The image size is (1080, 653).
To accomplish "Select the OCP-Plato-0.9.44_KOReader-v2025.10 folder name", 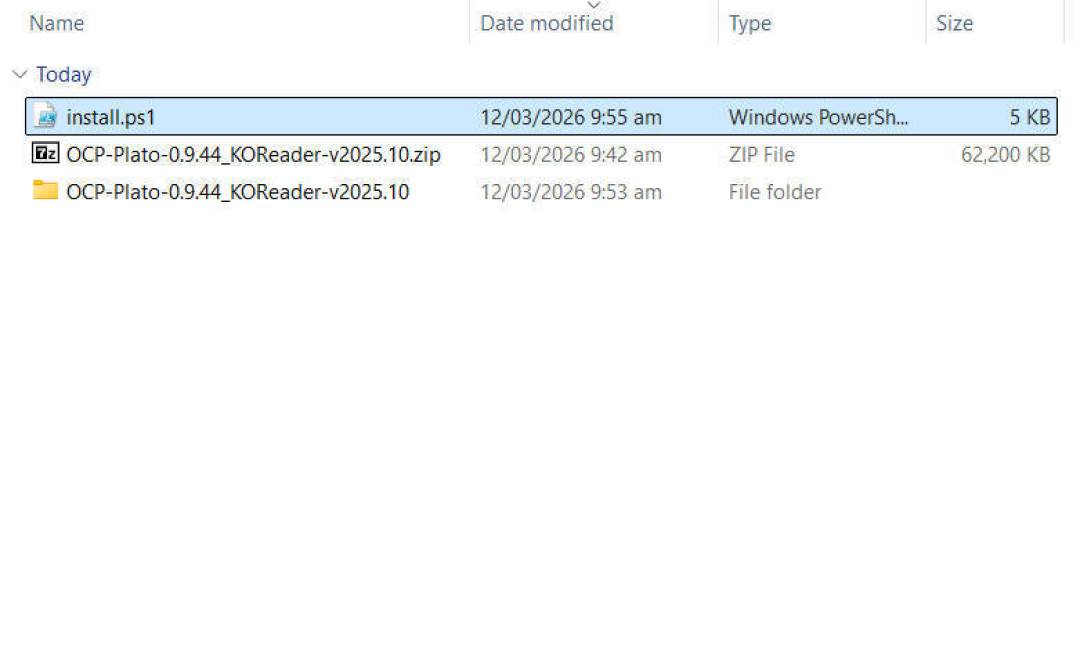I will pyautogui.click(x=238, y=191).
